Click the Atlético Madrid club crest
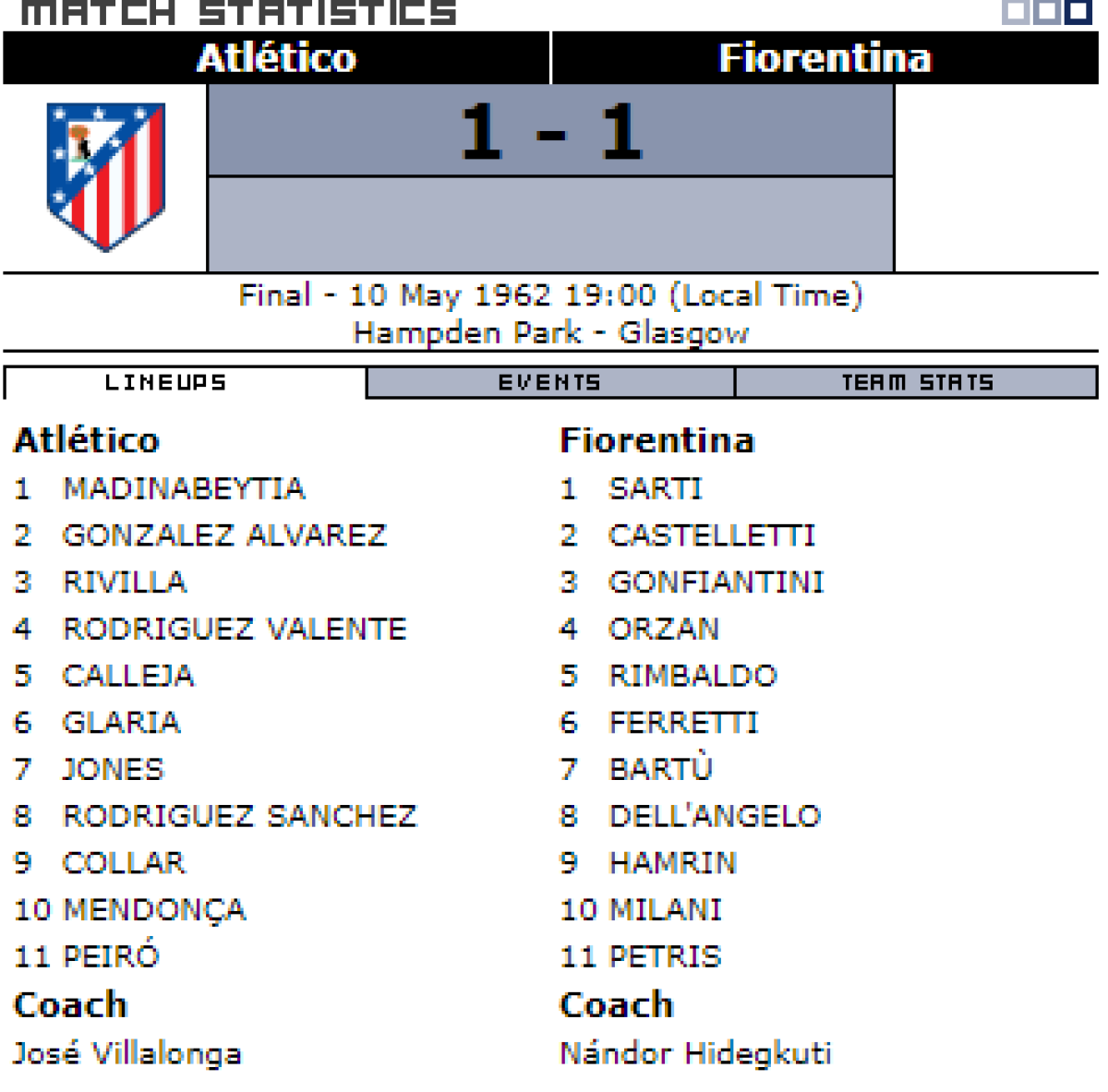 [106, 176]
